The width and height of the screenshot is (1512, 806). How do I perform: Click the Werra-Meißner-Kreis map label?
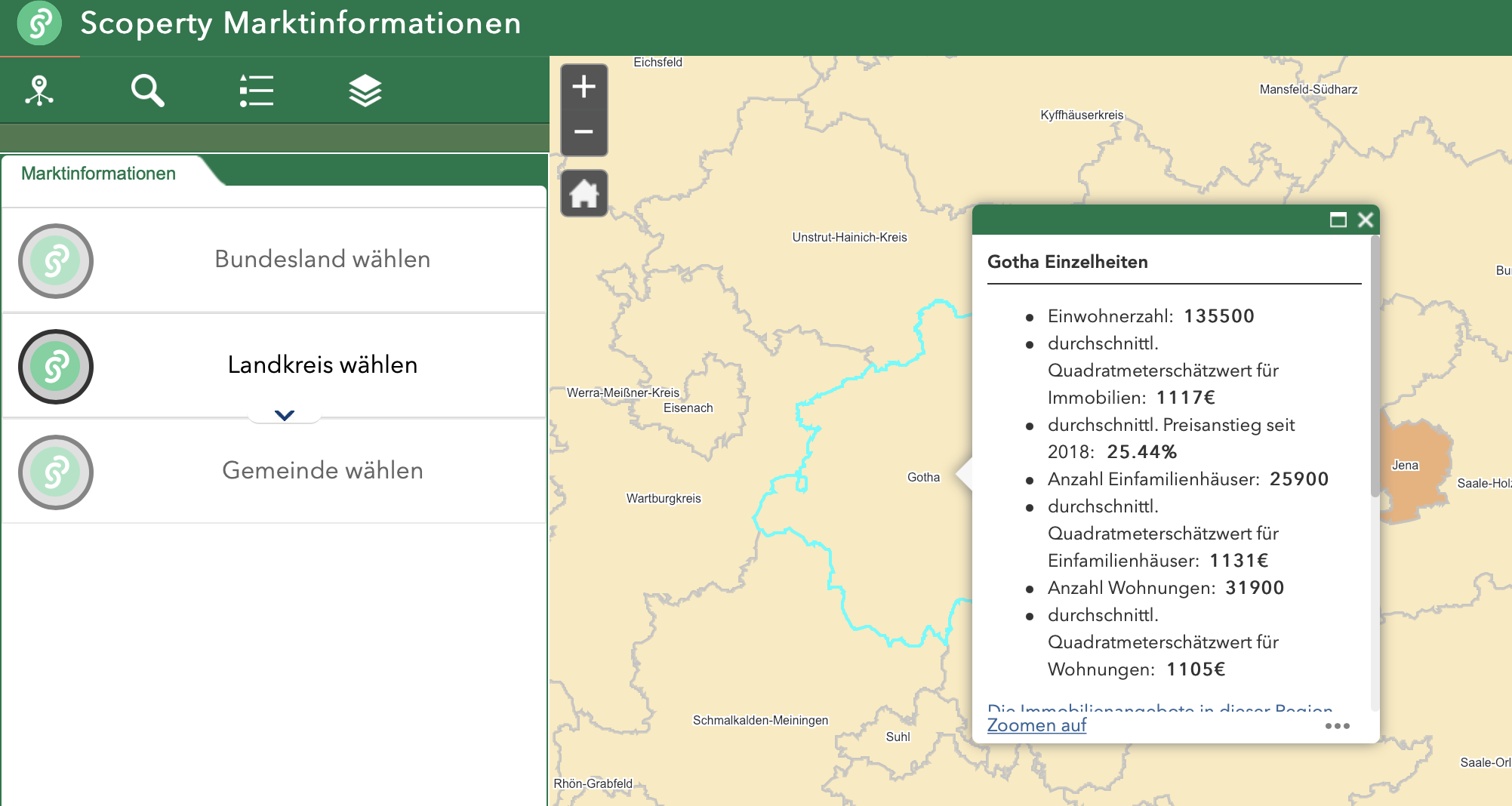tap(623, 392)
